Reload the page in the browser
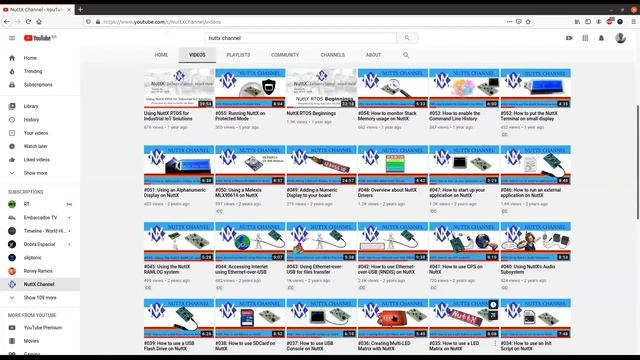This screenshot has width=640, height=360. tap(28, 22)
